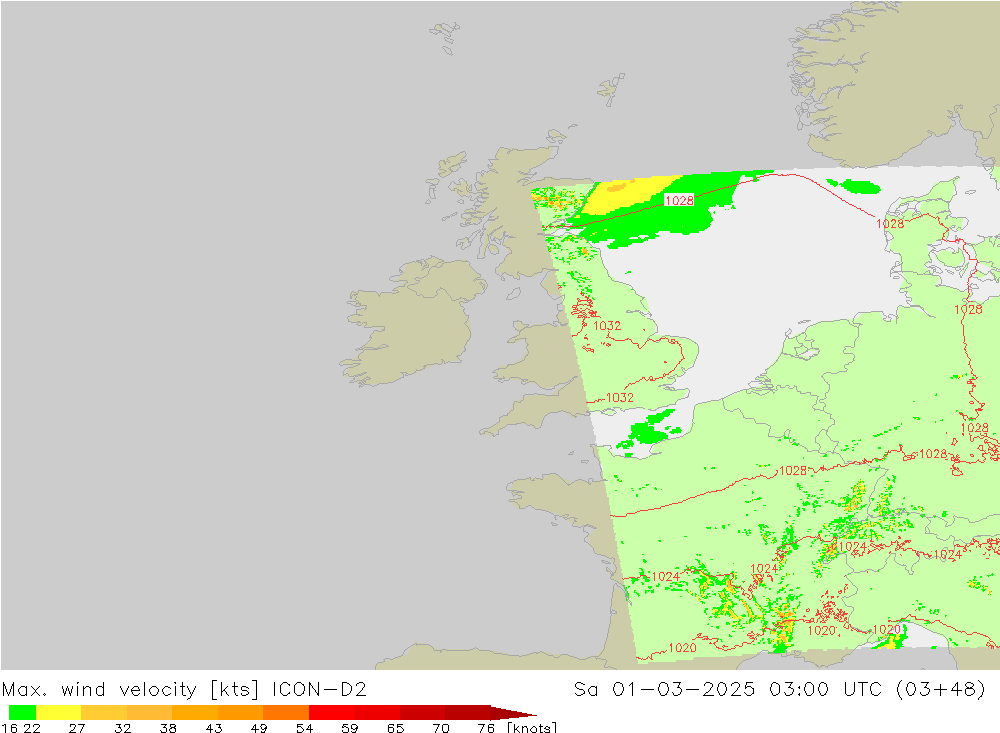Click the white-boxed 1028 isobar label
1000x733 pixels.
tap(679, 200)
